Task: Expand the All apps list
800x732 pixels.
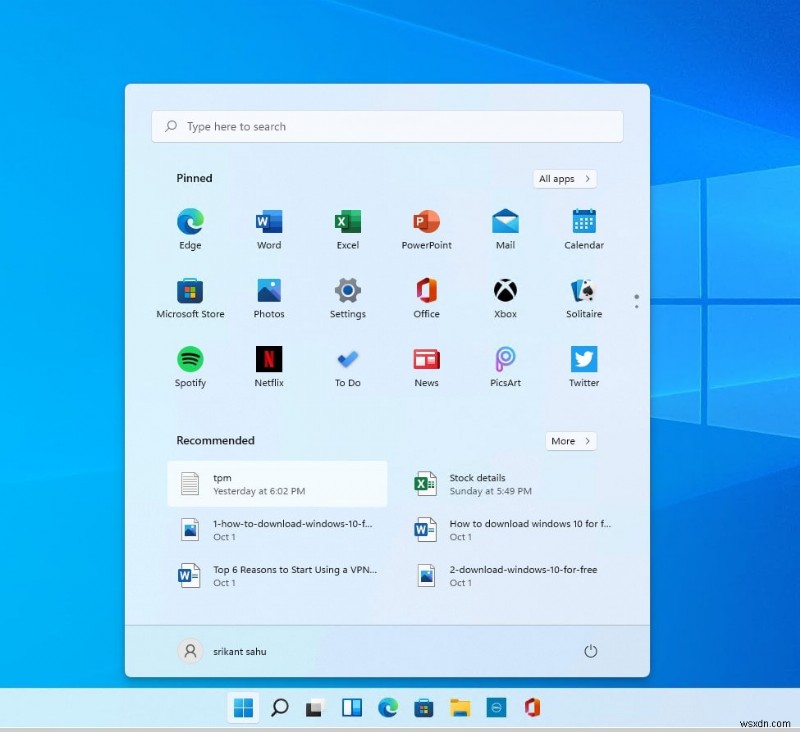Action: [x=564, y=178]
